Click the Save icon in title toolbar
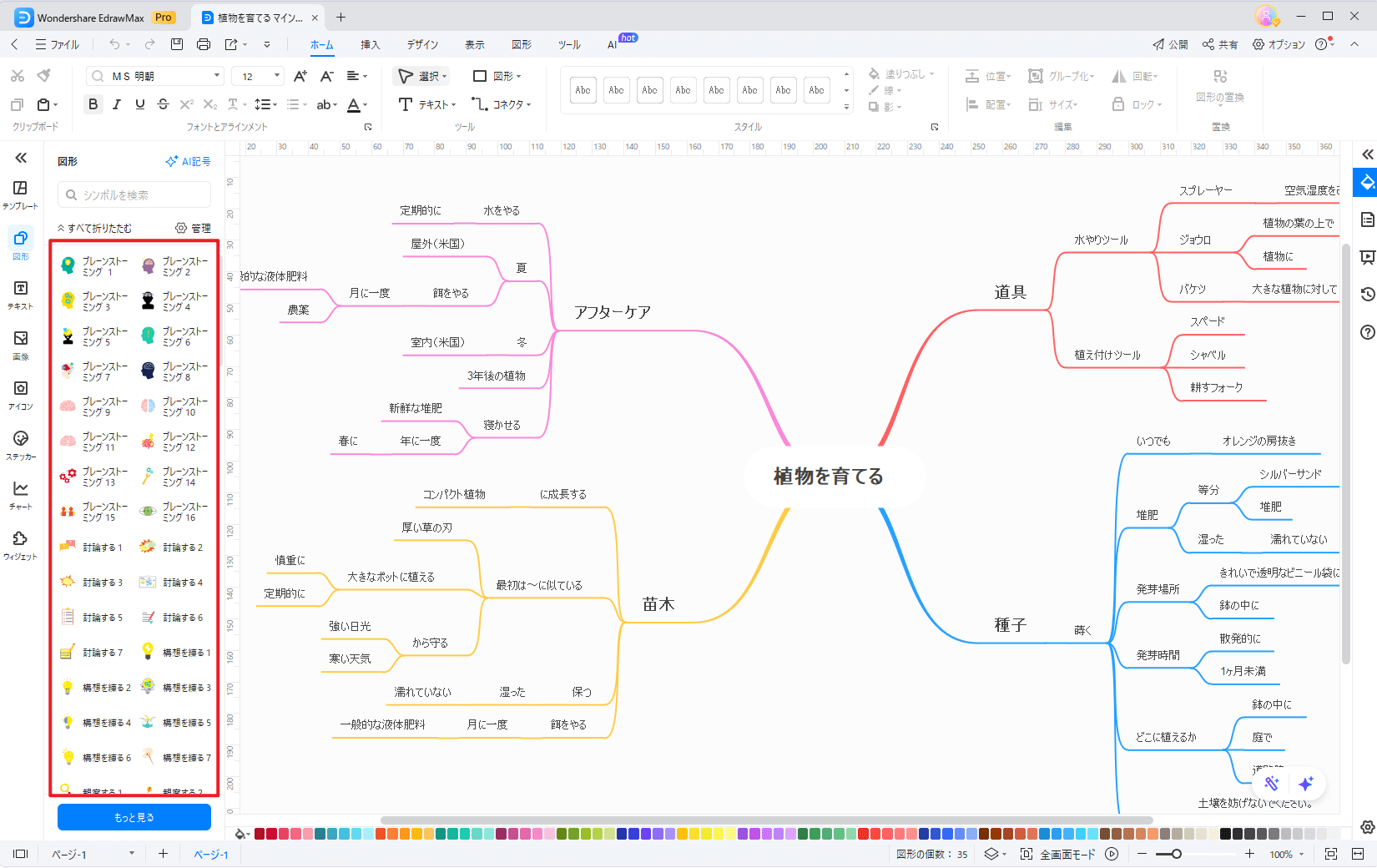Viewport: 1377px width, 868px height. tap(177, 44)
